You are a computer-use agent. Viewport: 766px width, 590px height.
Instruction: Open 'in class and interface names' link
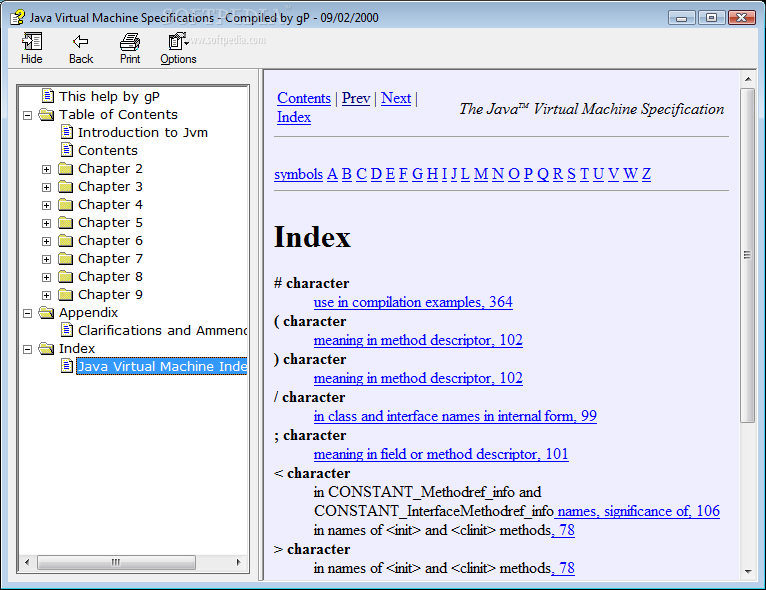click(x=455, y=416)
